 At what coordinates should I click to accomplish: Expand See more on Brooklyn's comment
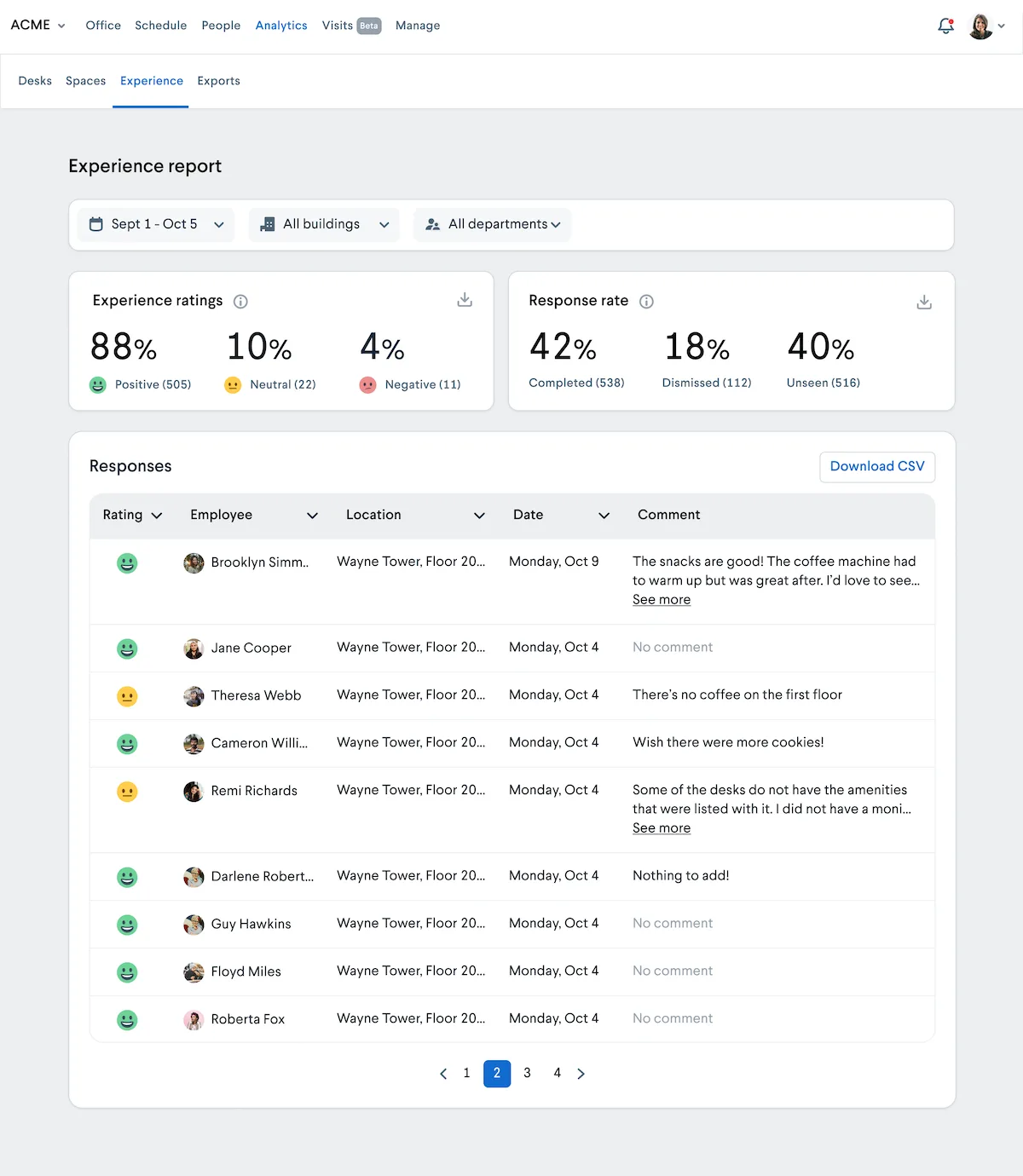(x=662, y=600)
